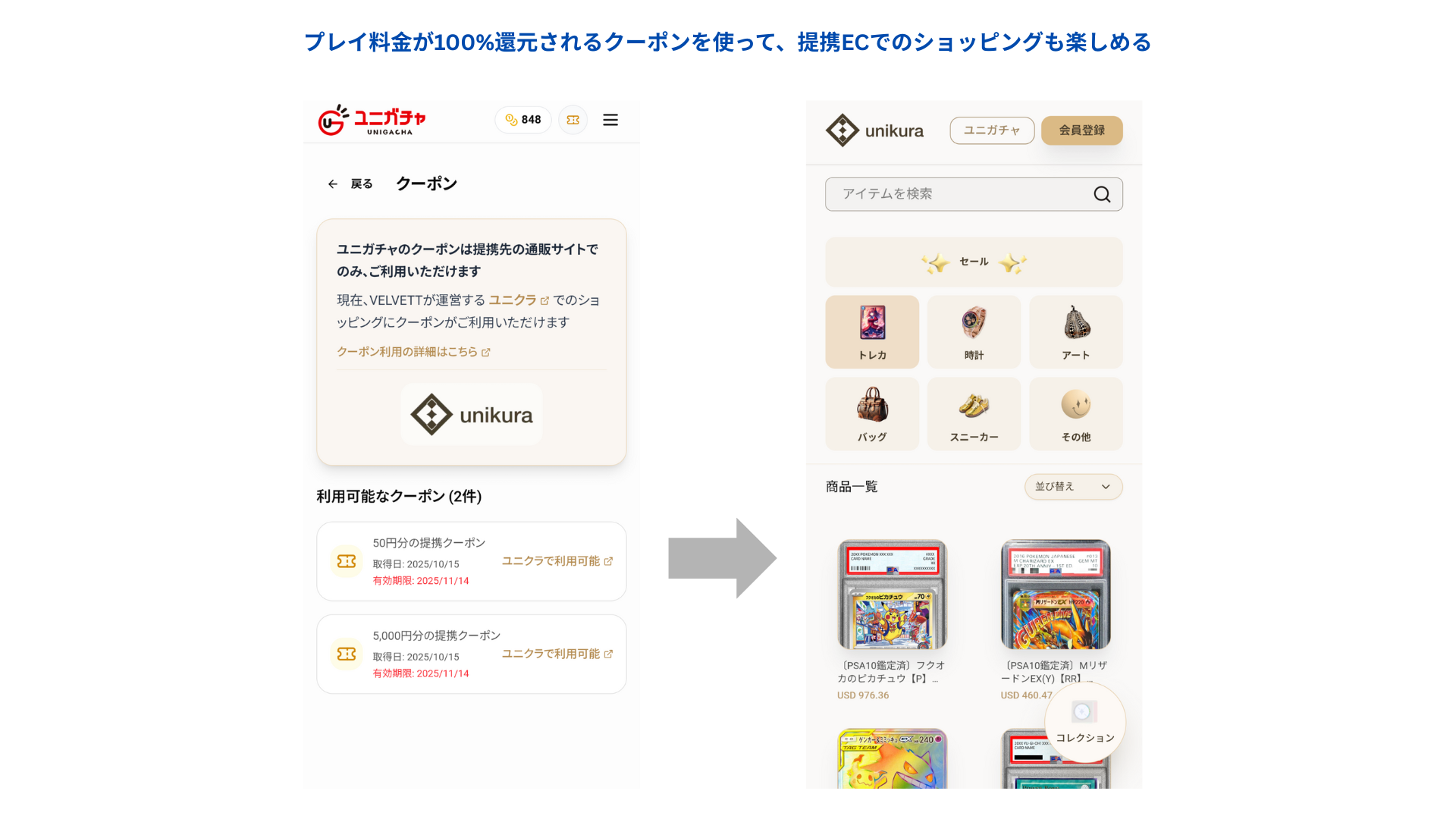Click the Unigacha logo
This screenshot has height=819, width=1456.
click(372, 120)
